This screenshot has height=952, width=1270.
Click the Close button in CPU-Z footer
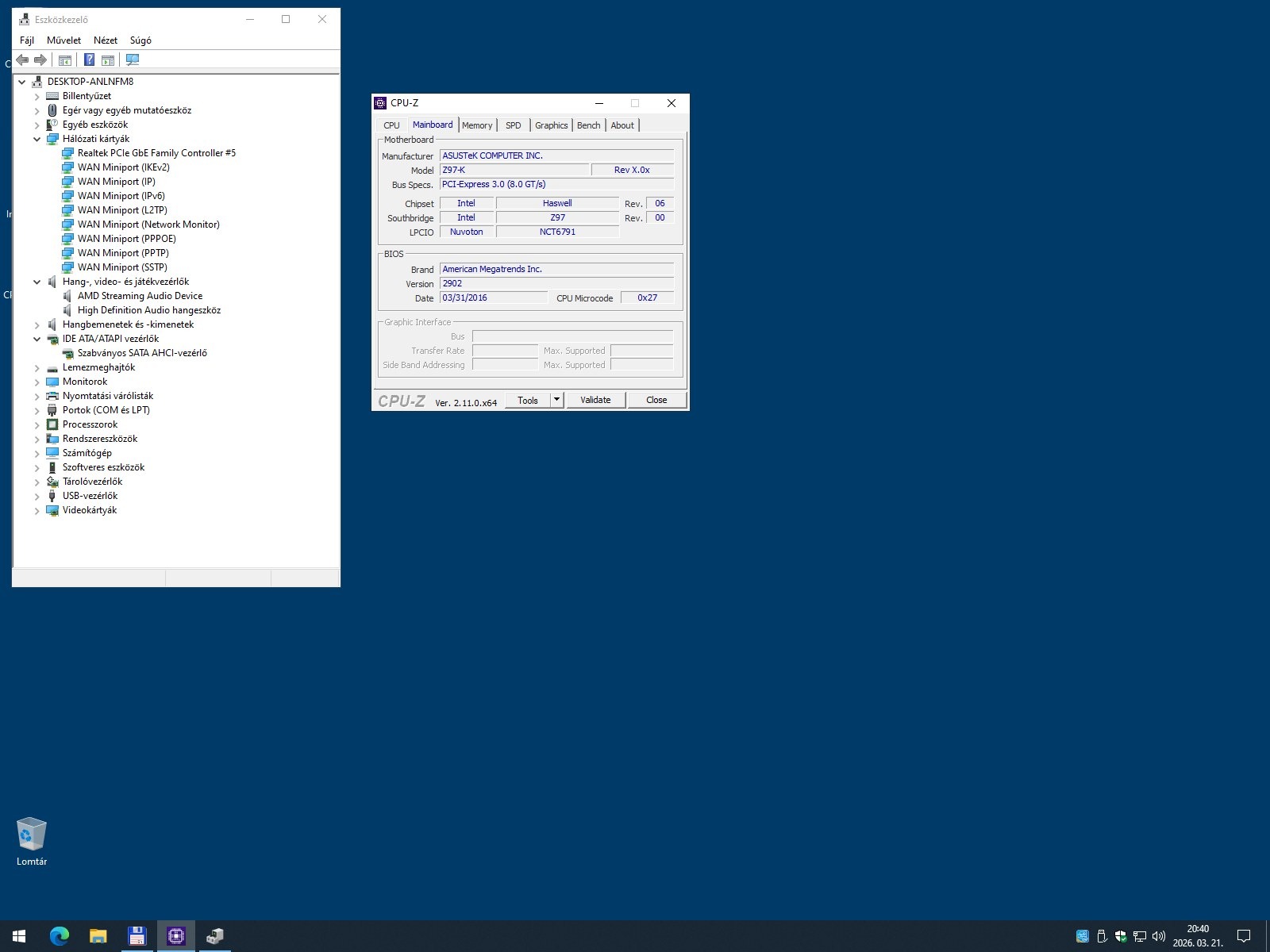tap(656, 400)
